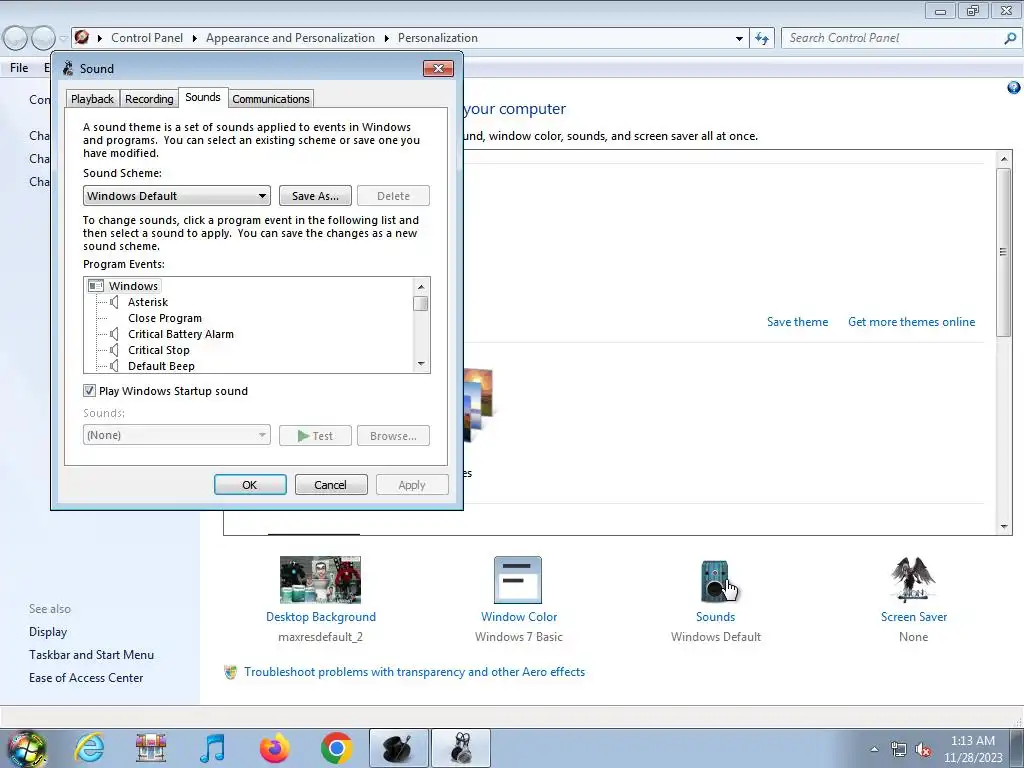Viewport: 1024px width, 768px height.
Task: Open the Sounds (None) dropdown
Action: point(177,436)
